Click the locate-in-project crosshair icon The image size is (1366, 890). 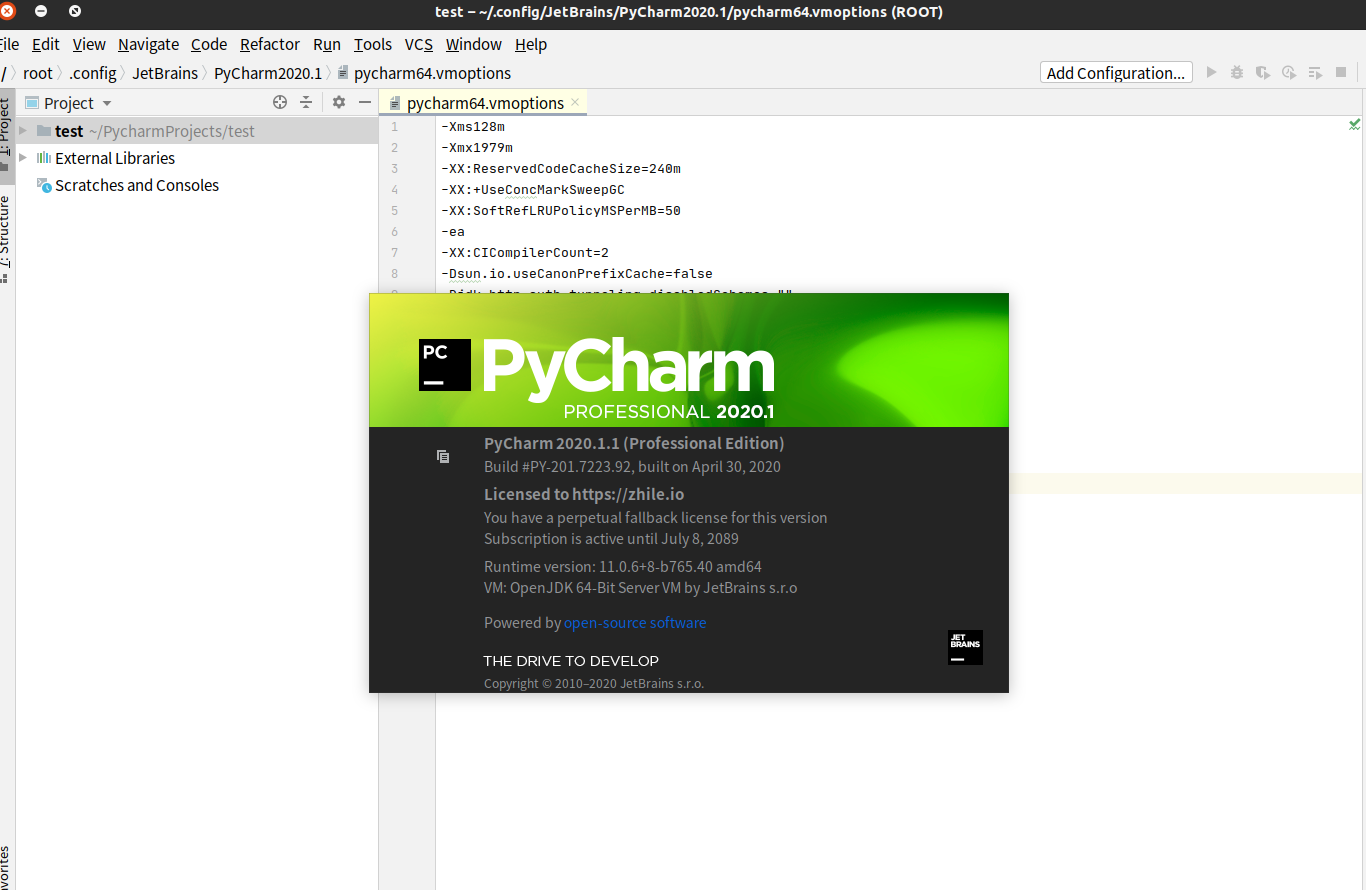pyautogui.click(x=280, y=102)
